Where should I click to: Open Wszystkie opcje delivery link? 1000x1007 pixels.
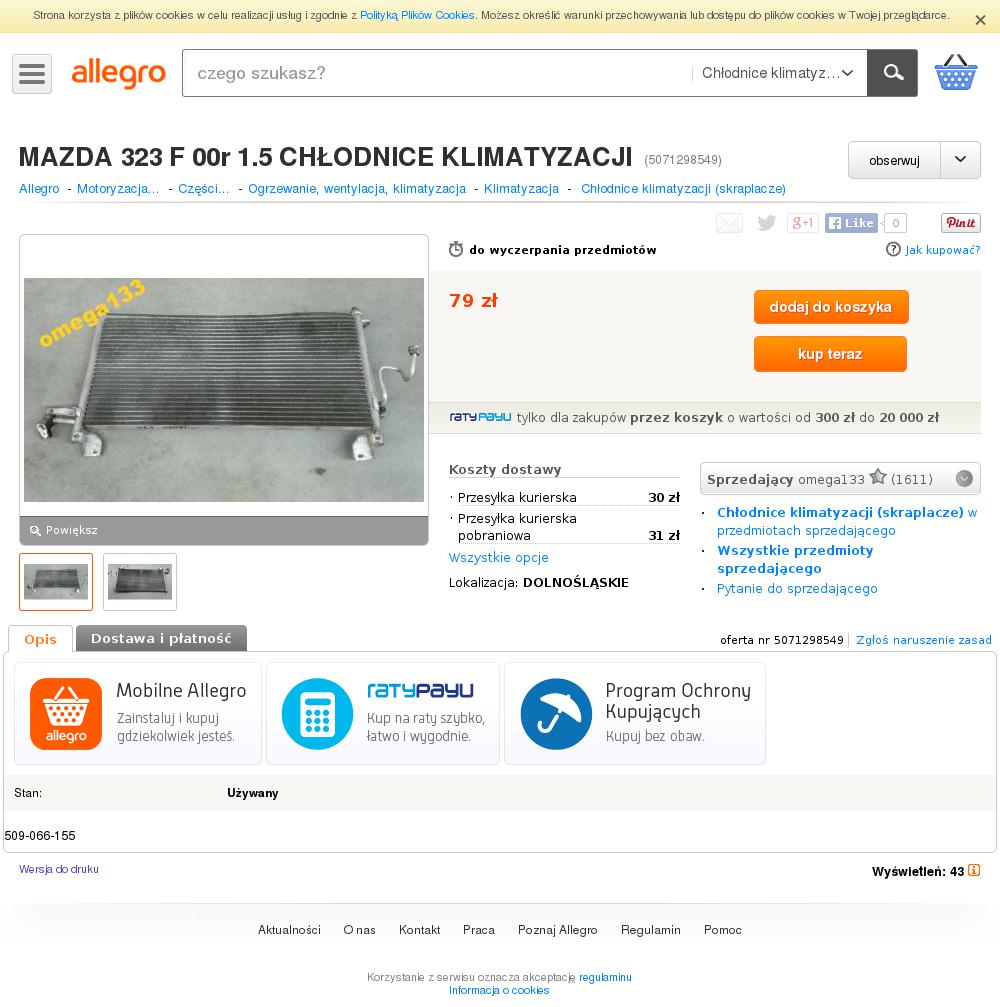click(498, 557)
